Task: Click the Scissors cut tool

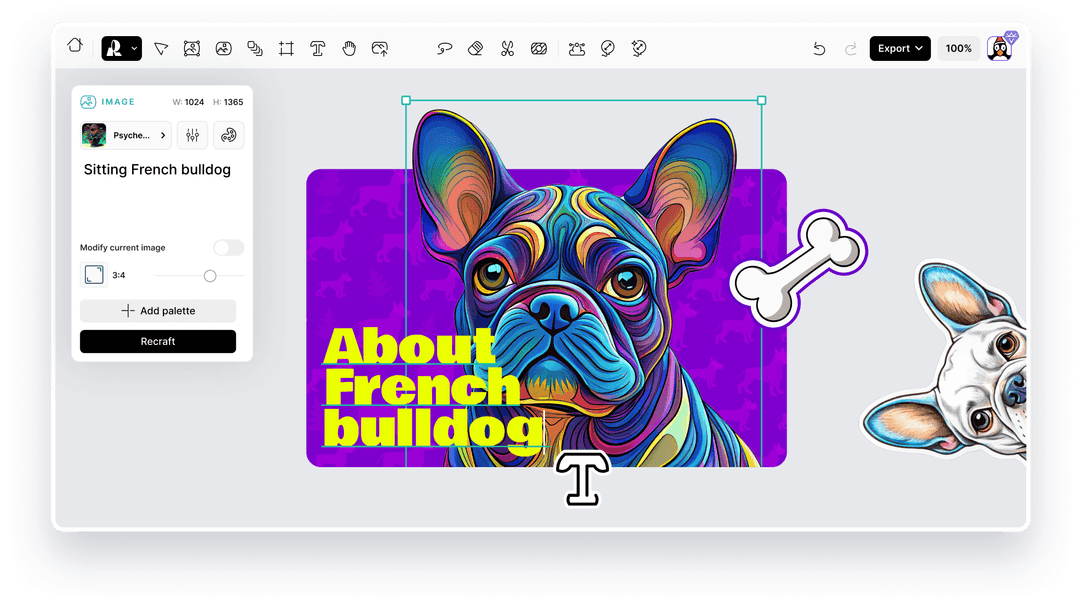Action: coord(506,48)
